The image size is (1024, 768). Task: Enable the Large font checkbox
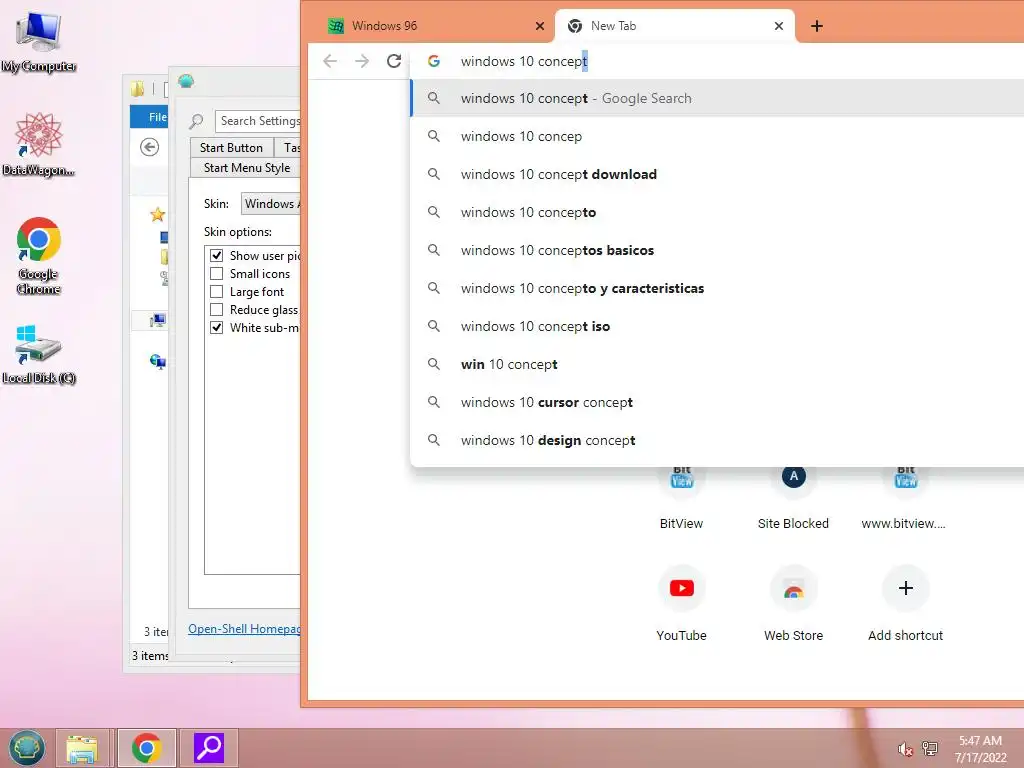216,291
